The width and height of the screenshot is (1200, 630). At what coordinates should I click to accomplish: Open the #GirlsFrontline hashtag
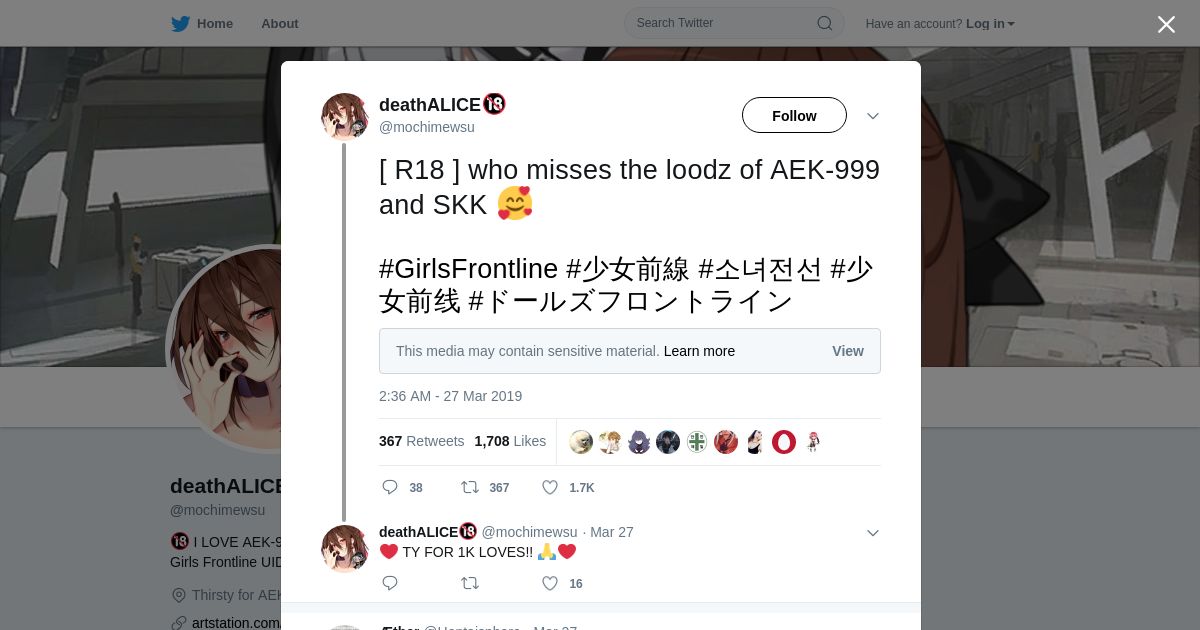[468, 269]
